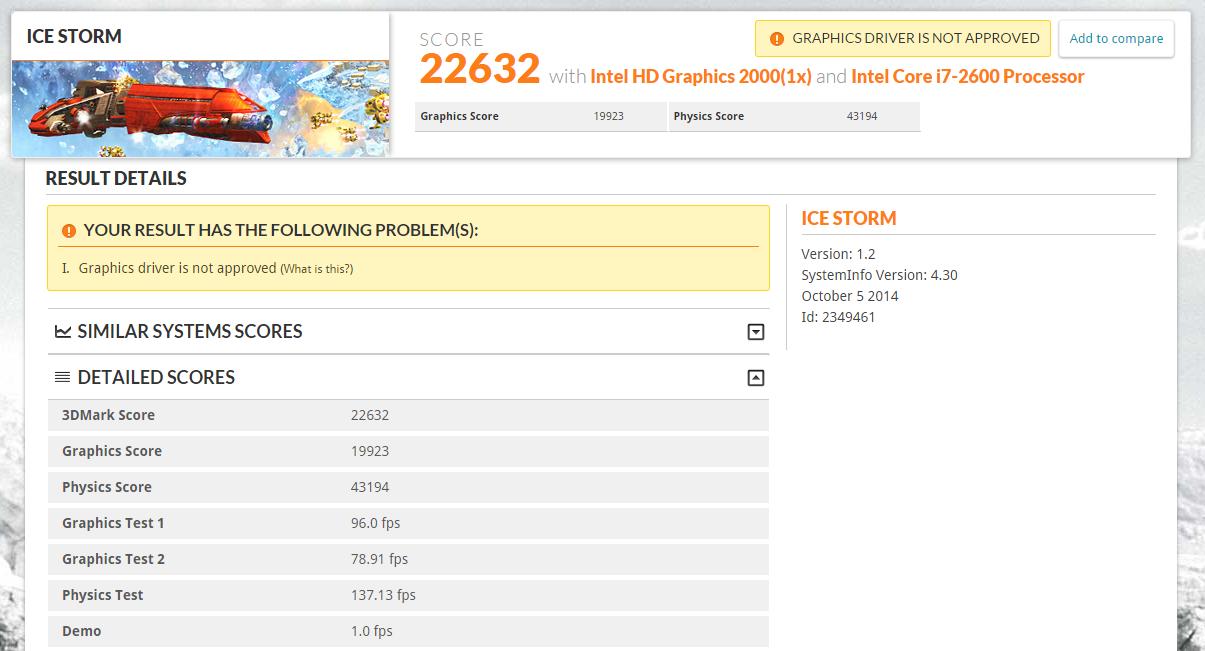Select the Physics Test row showing 137.13 fps

[408, 595]
